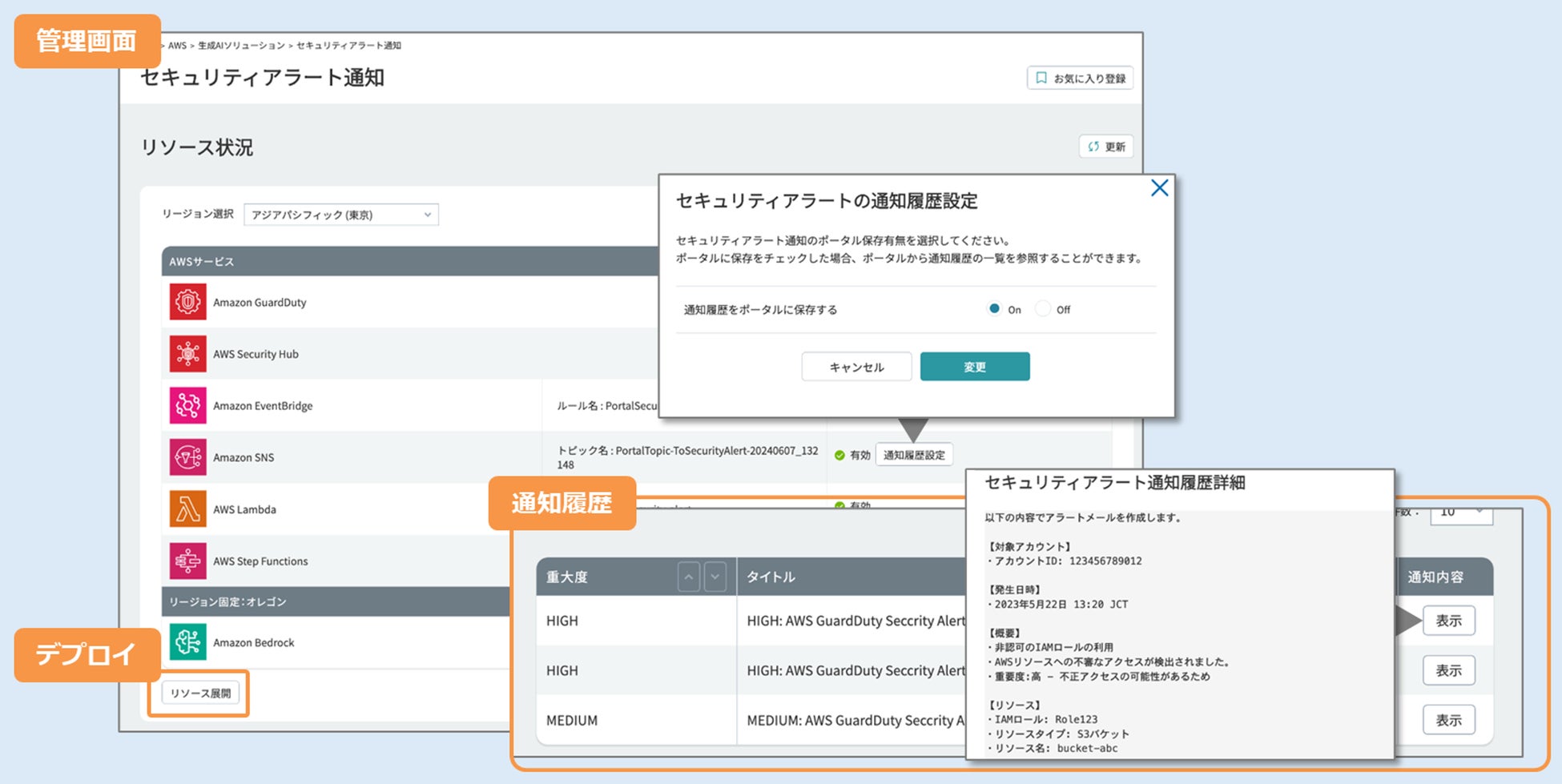
Task: Select the Off radio button for portal saving
Action: (1042, 308)
